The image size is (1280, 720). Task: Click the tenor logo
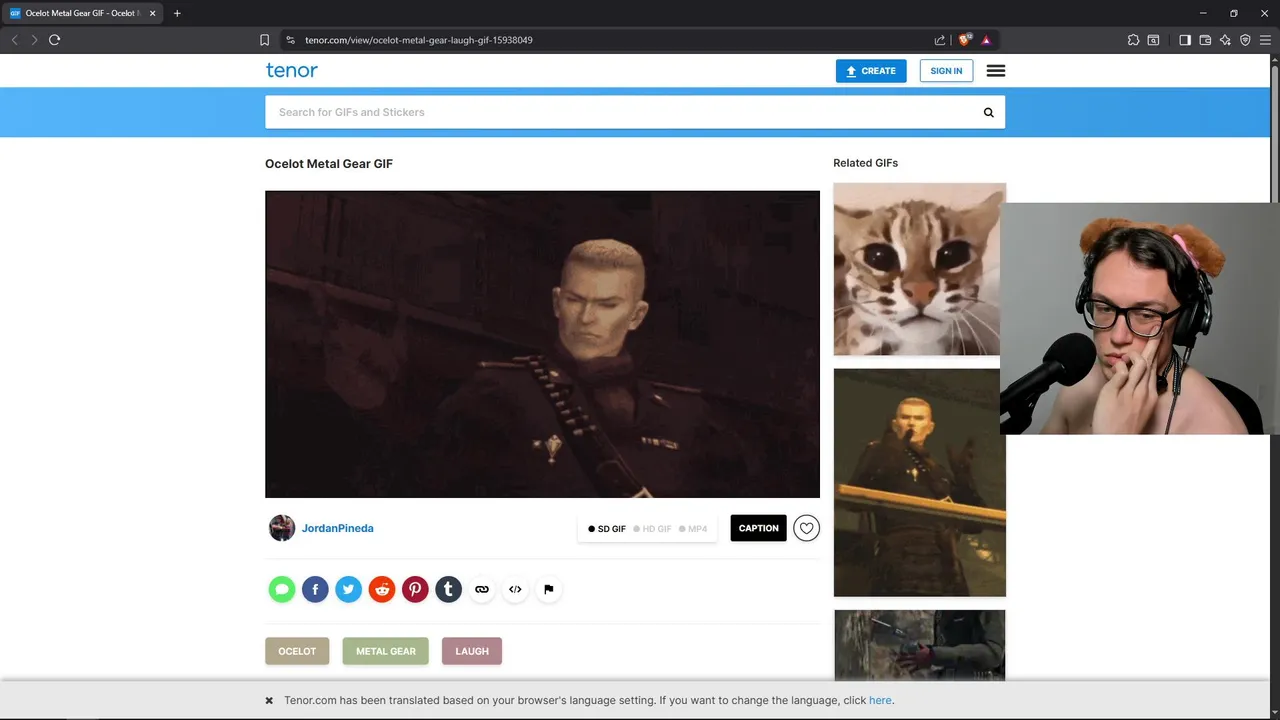point(291,70)
